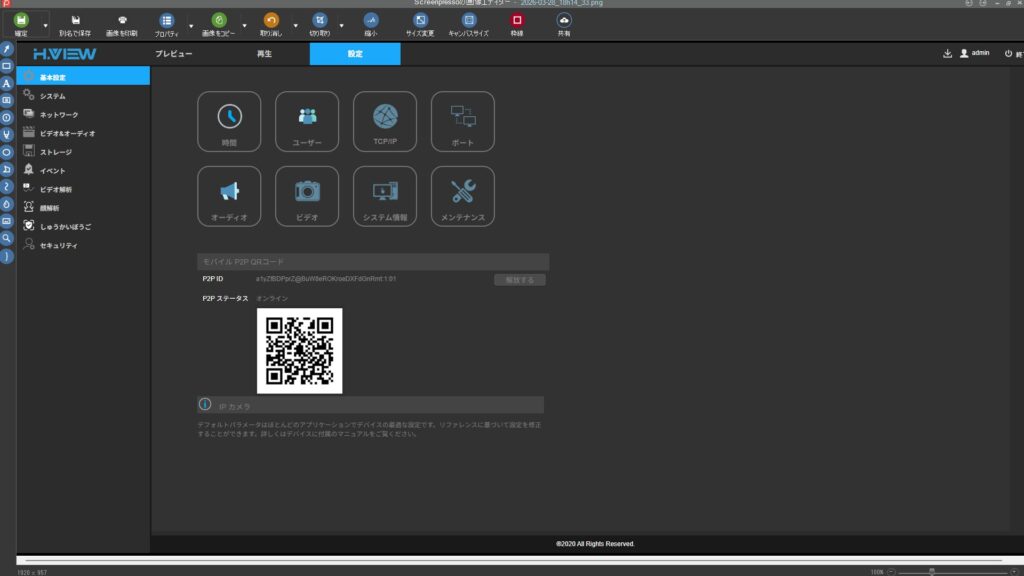
Task: Click the download icon beside admin
Action: coord(947,53)
